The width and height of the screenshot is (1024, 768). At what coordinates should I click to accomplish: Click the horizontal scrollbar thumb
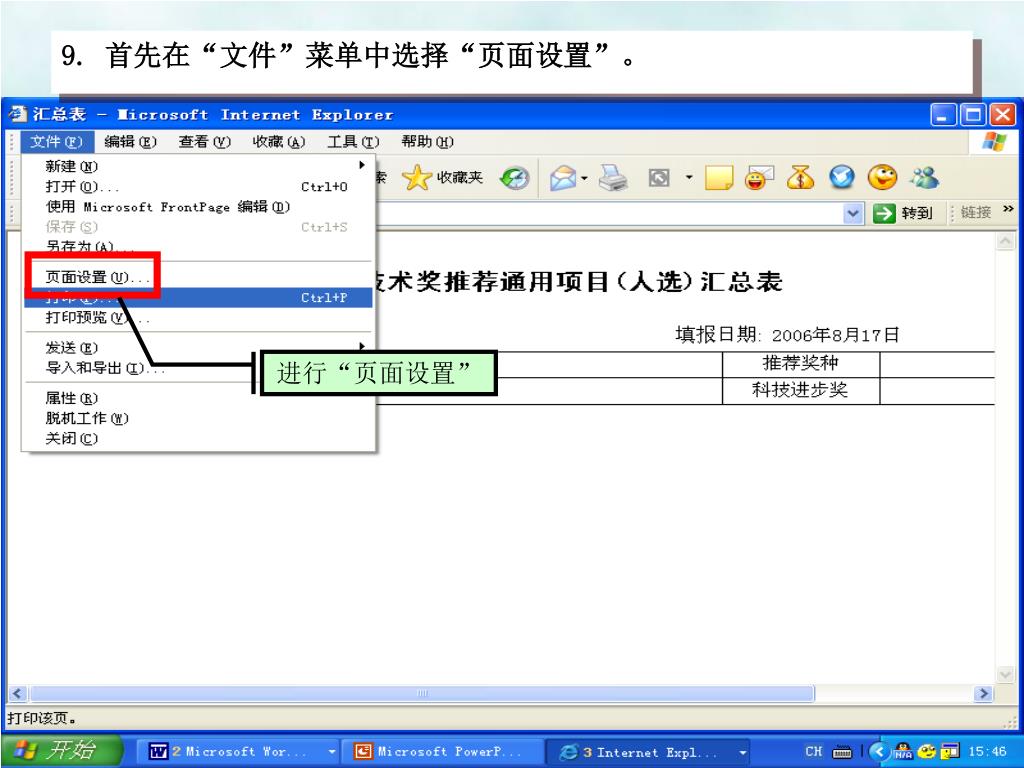(x=422, y=694)
